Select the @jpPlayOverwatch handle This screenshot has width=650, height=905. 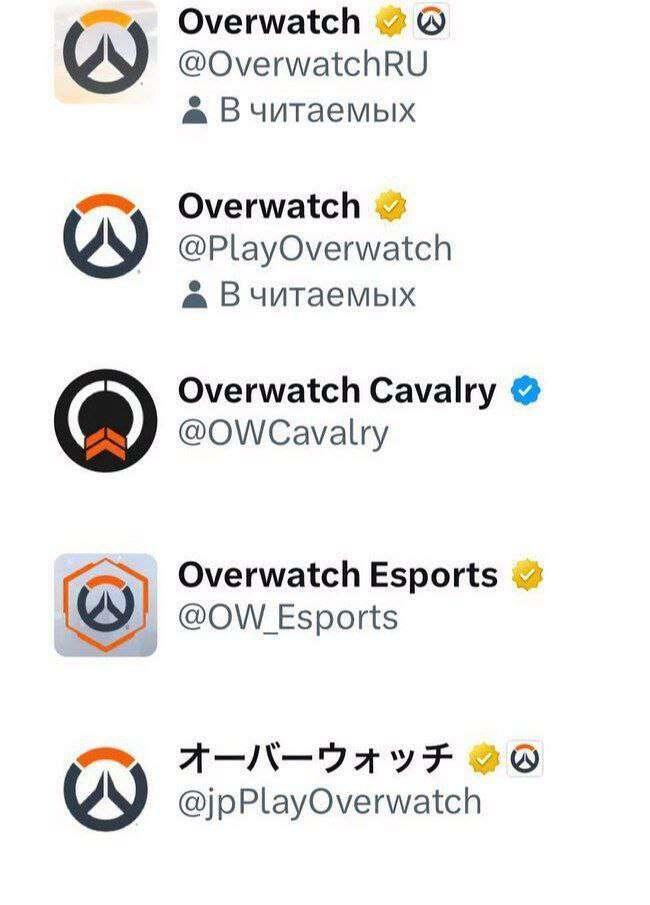click(330, 803)
